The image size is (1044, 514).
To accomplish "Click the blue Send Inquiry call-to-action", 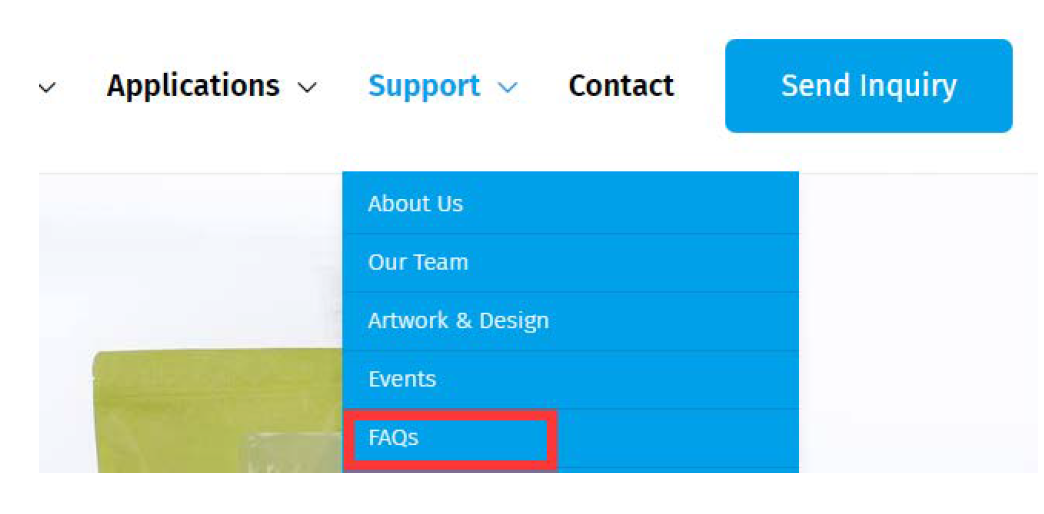I will (x=868, y=86).
